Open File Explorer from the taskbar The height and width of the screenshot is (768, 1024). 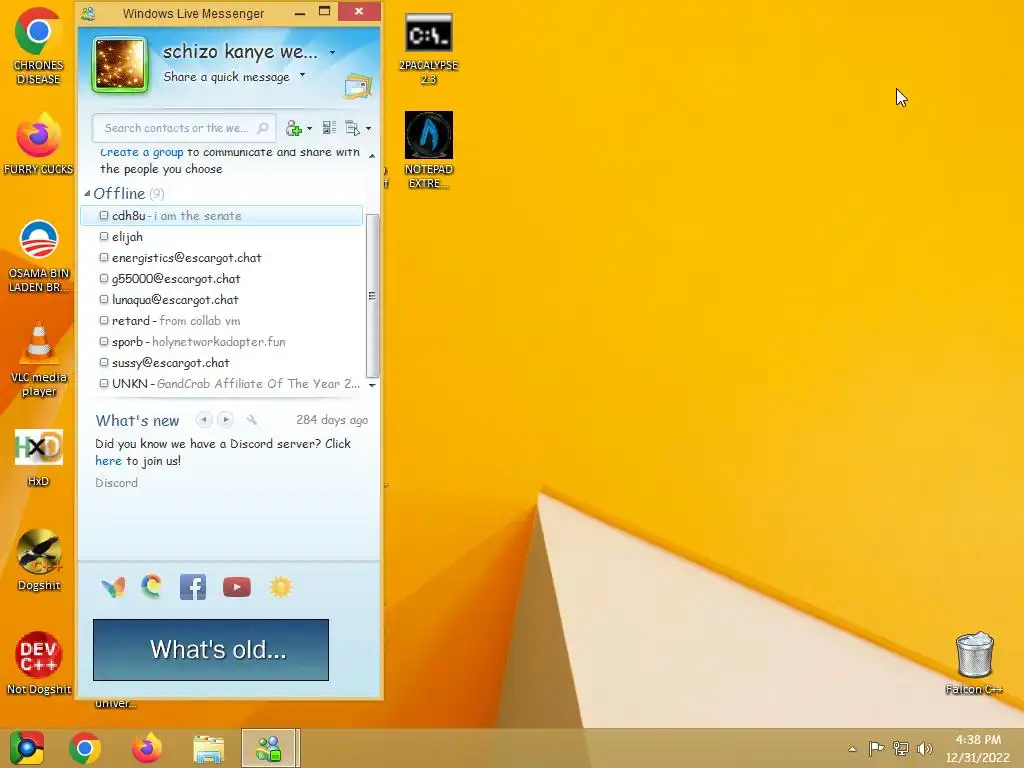tap(208, 748)
